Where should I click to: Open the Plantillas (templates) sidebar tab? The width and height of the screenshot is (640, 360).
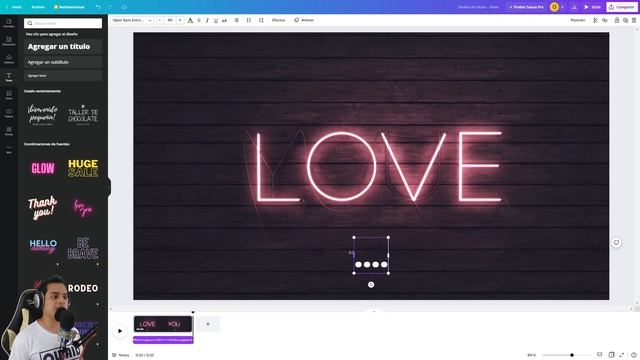tap(9, 23)
